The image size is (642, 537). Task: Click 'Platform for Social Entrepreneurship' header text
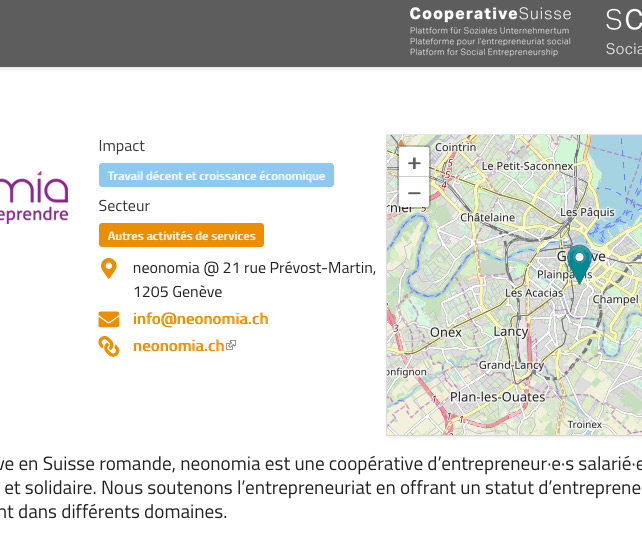coord(484,52)
